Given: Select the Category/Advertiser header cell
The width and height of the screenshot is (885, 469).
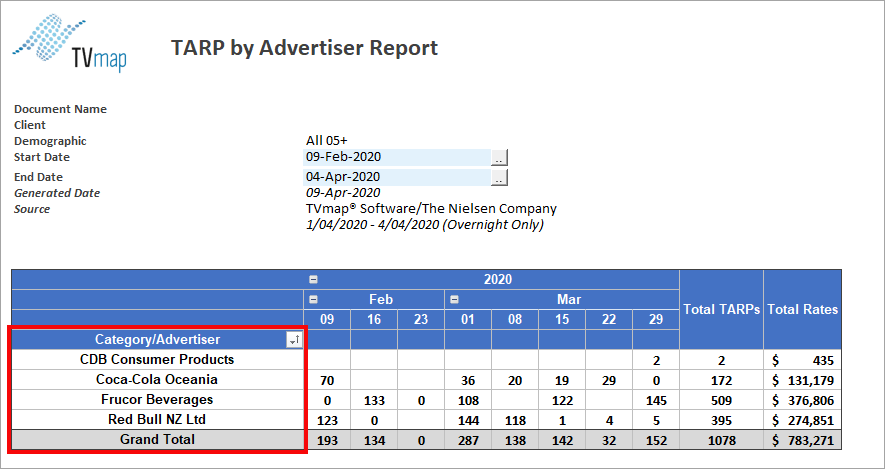Looking at the screenshot, I should [x=157, y=339].
